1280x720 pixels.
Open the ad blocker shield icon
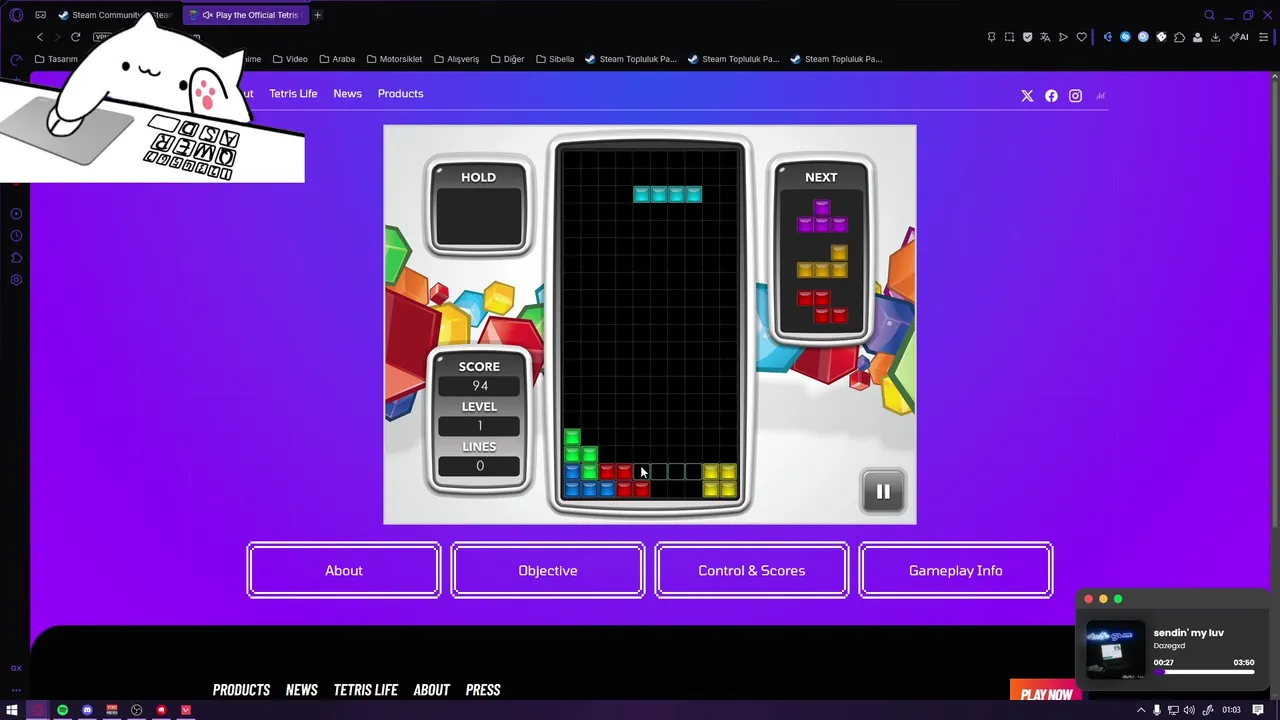coord(1027,37)
